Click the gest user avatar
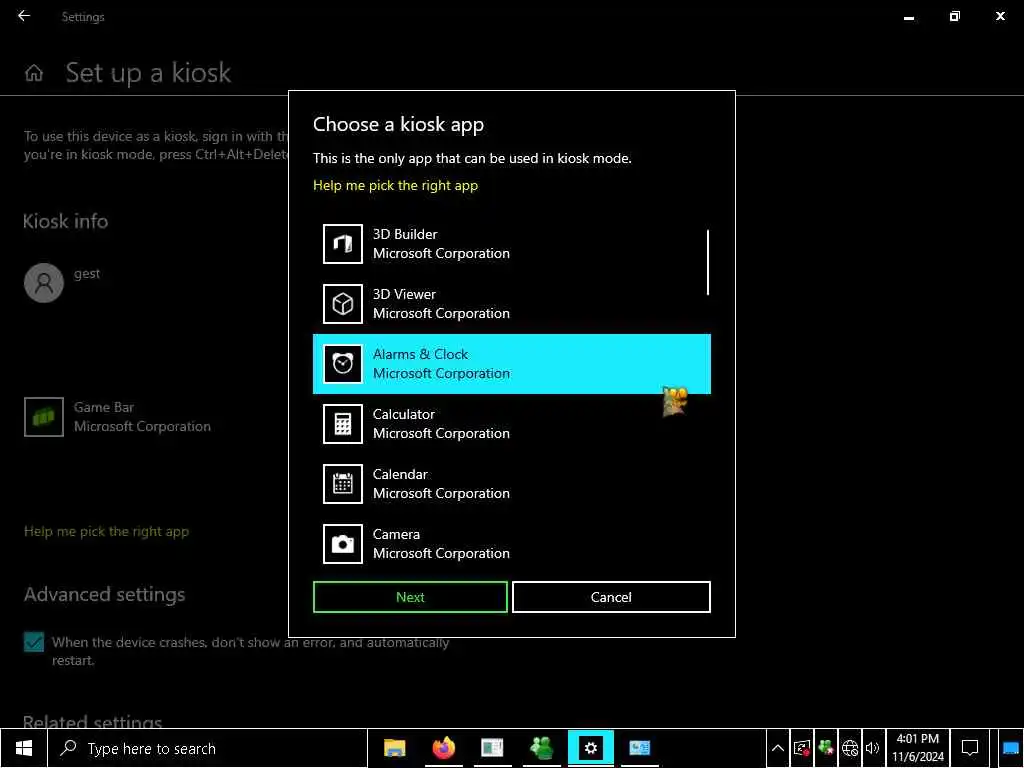The image size is (1024, 768). pyautogui.click(x=44, y=283)
